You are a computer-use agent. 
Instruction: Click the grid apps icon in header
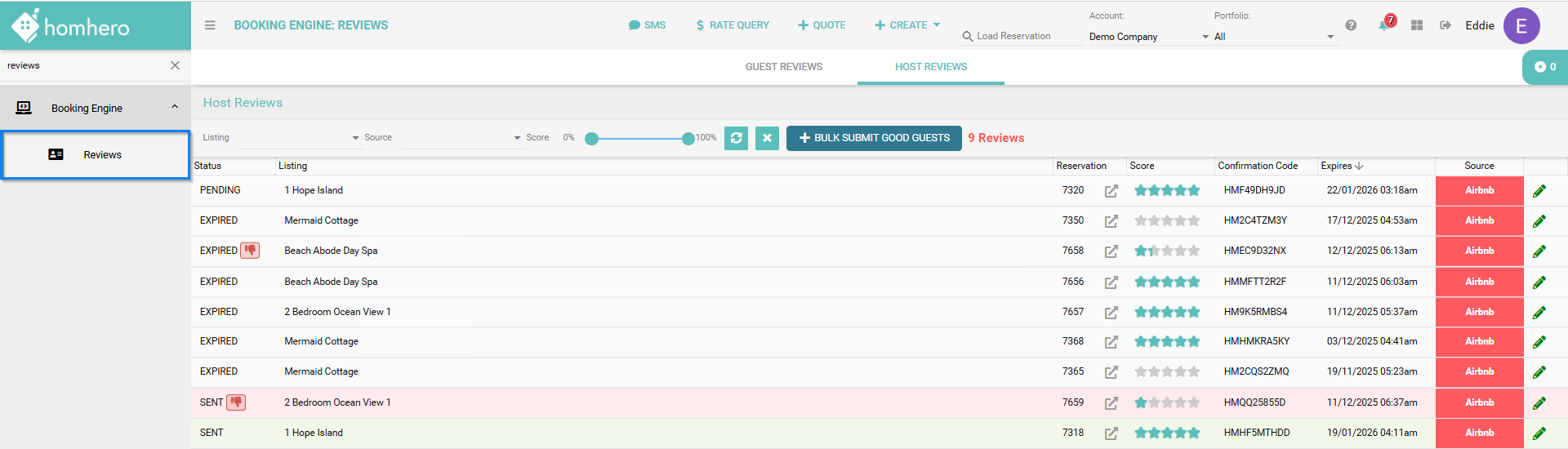[1417, 25]
